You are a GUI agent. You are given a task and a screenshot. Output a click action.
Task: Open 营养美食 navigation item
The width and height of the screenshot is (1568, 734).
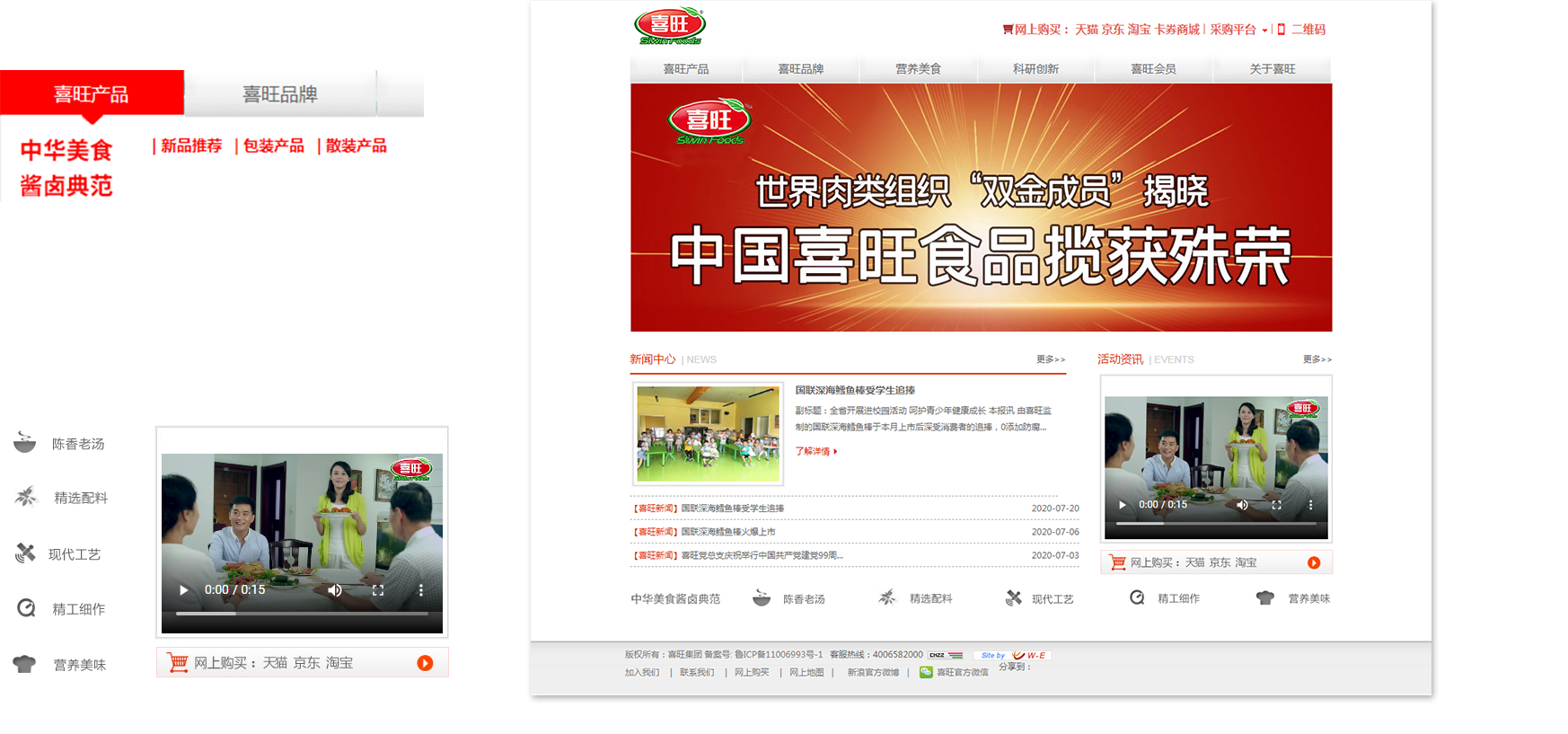919,69
